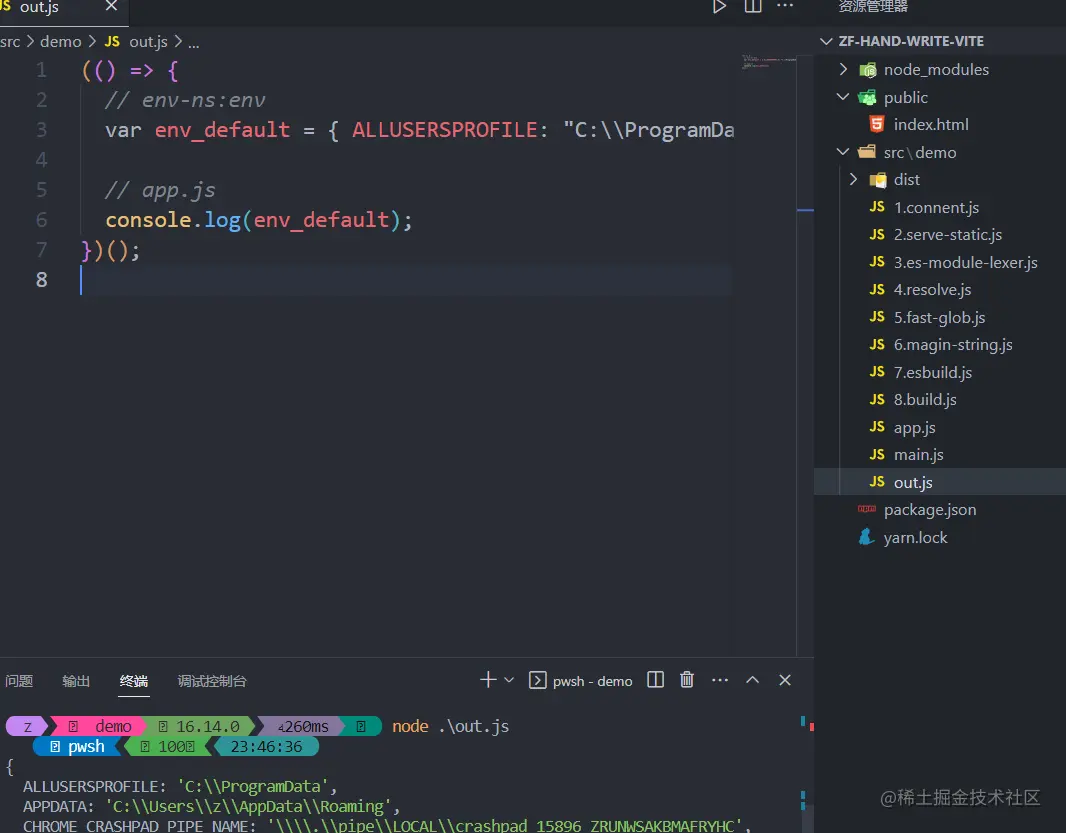The width and height of the screenshot is (1066, 833).
Task: Open yarn.lock file
Action: click(x=915, y=537)
